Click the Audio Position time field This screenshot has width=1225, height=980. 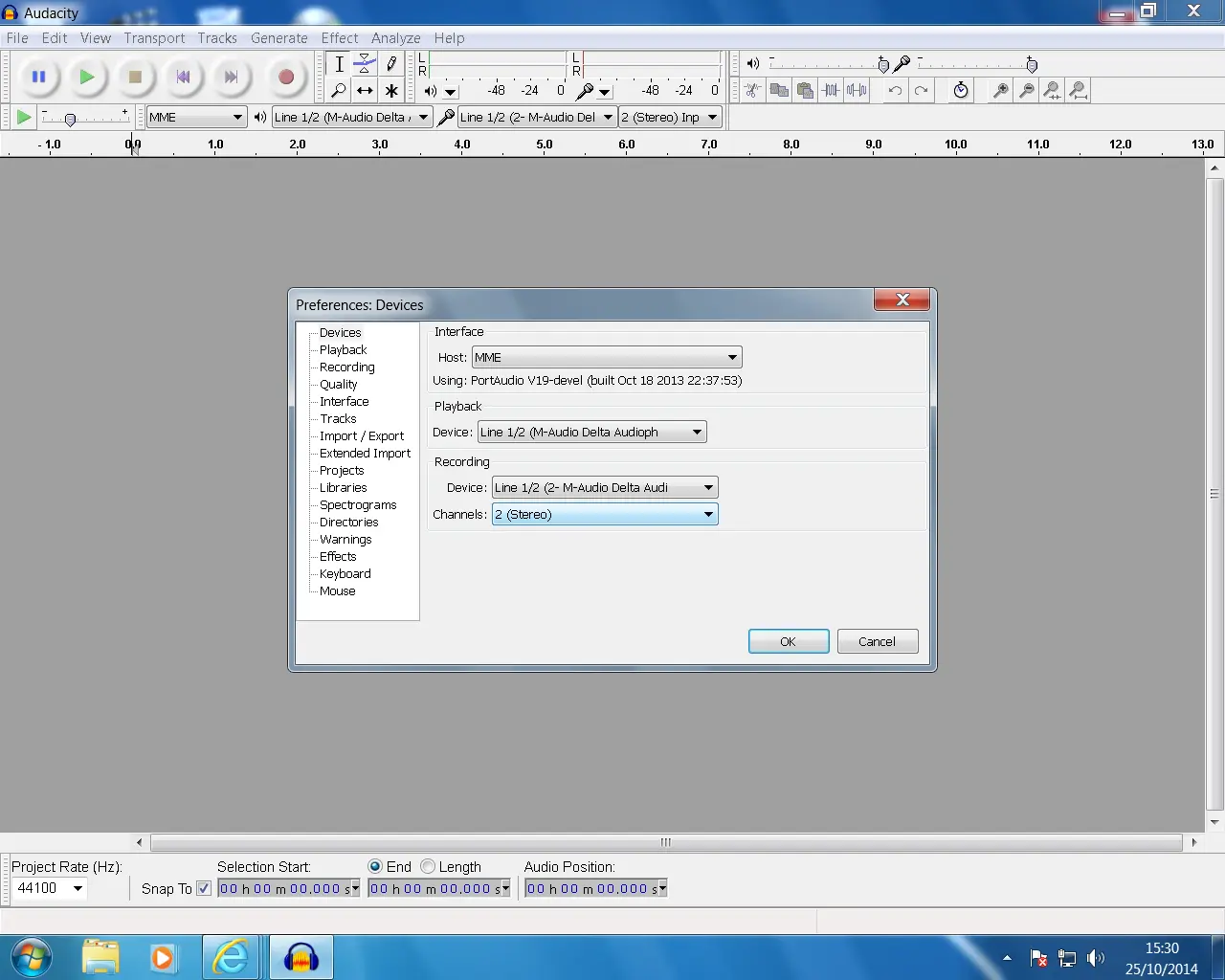596,888
